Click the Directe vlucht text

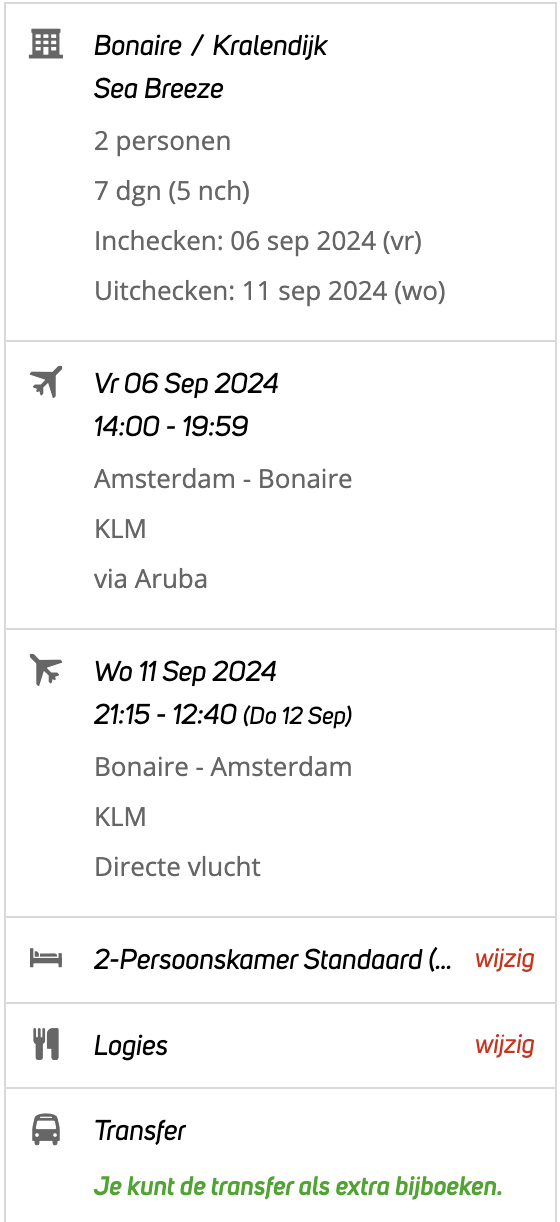tap(177, 867)
